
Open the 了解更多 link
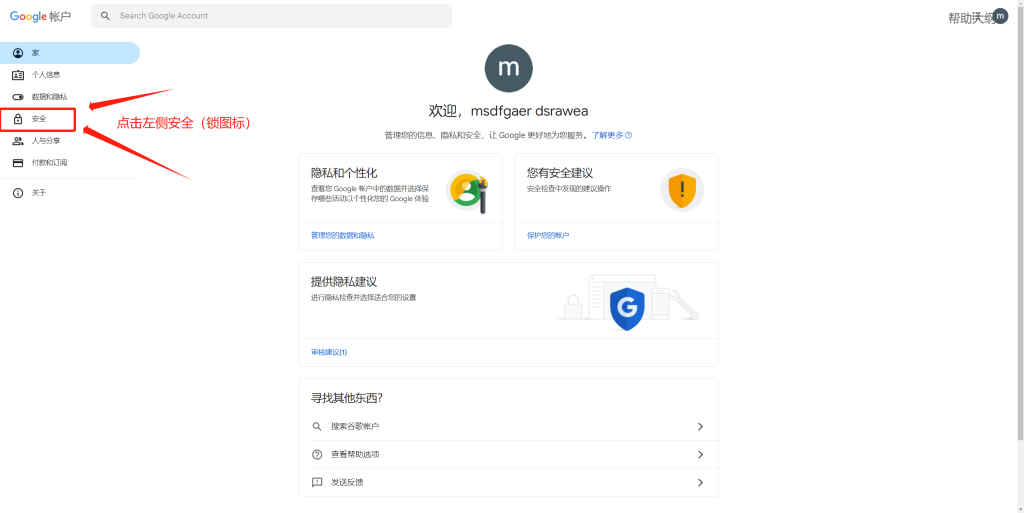tap(607, 135)
